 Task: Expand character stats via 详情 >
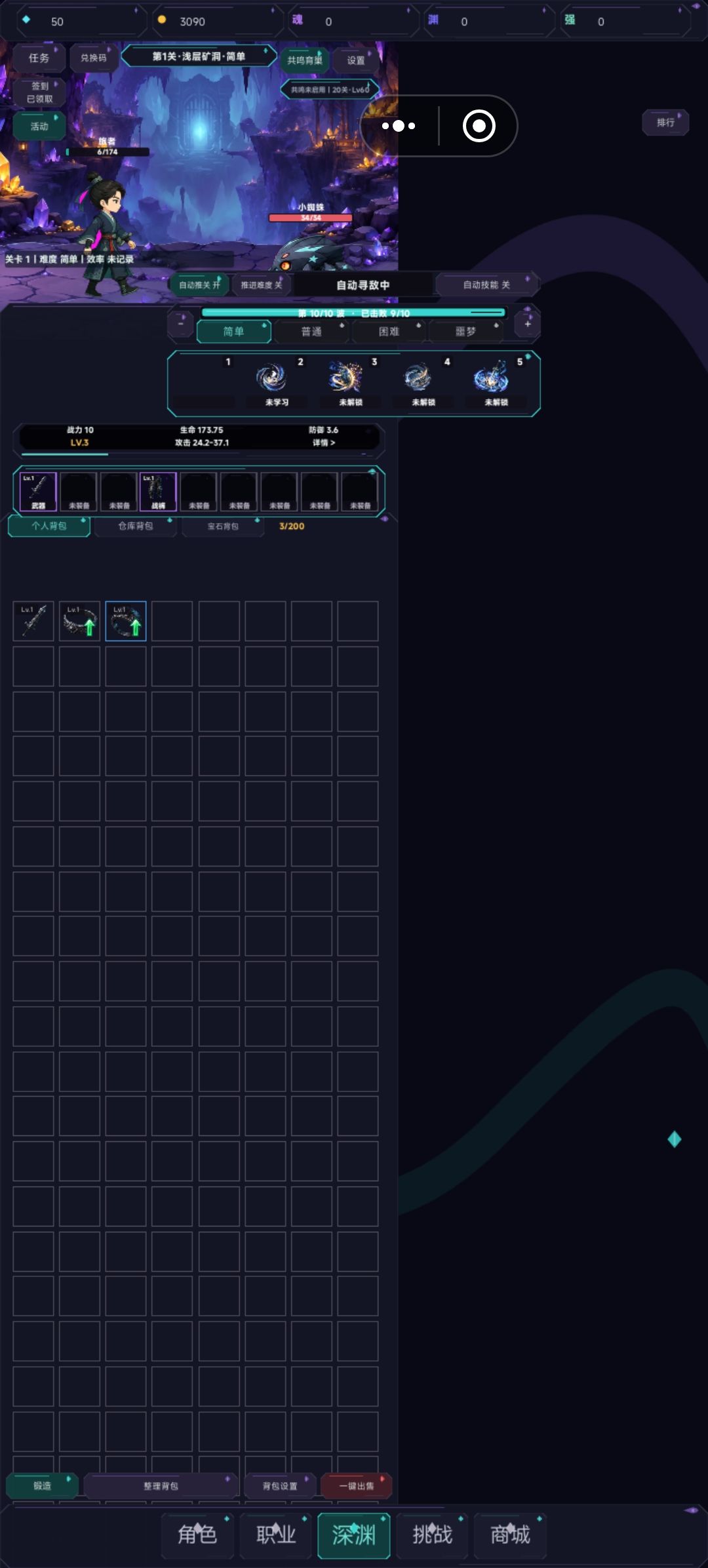click(x=324, y=443)
